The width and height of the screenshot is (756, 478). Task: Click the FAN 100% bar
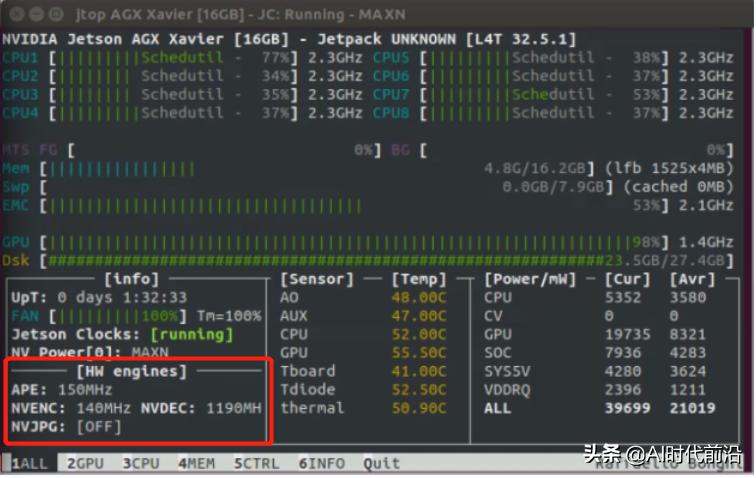(x=118, y=316)
